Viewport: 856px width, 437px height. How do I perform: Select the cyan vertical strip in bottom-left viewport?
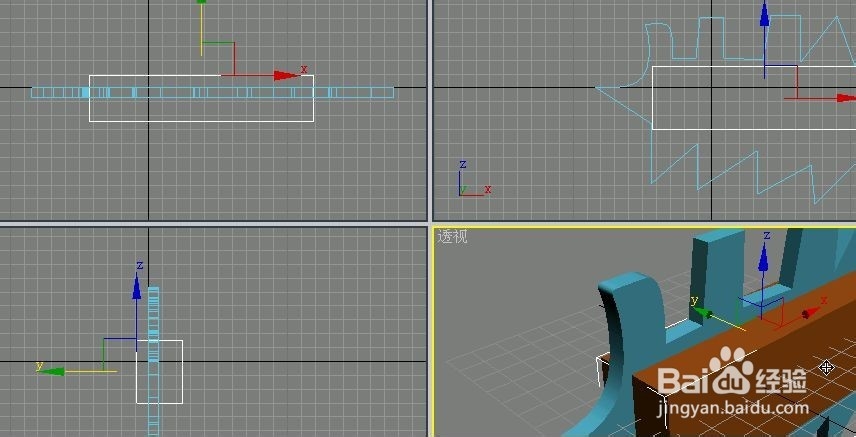coord(153,361)
